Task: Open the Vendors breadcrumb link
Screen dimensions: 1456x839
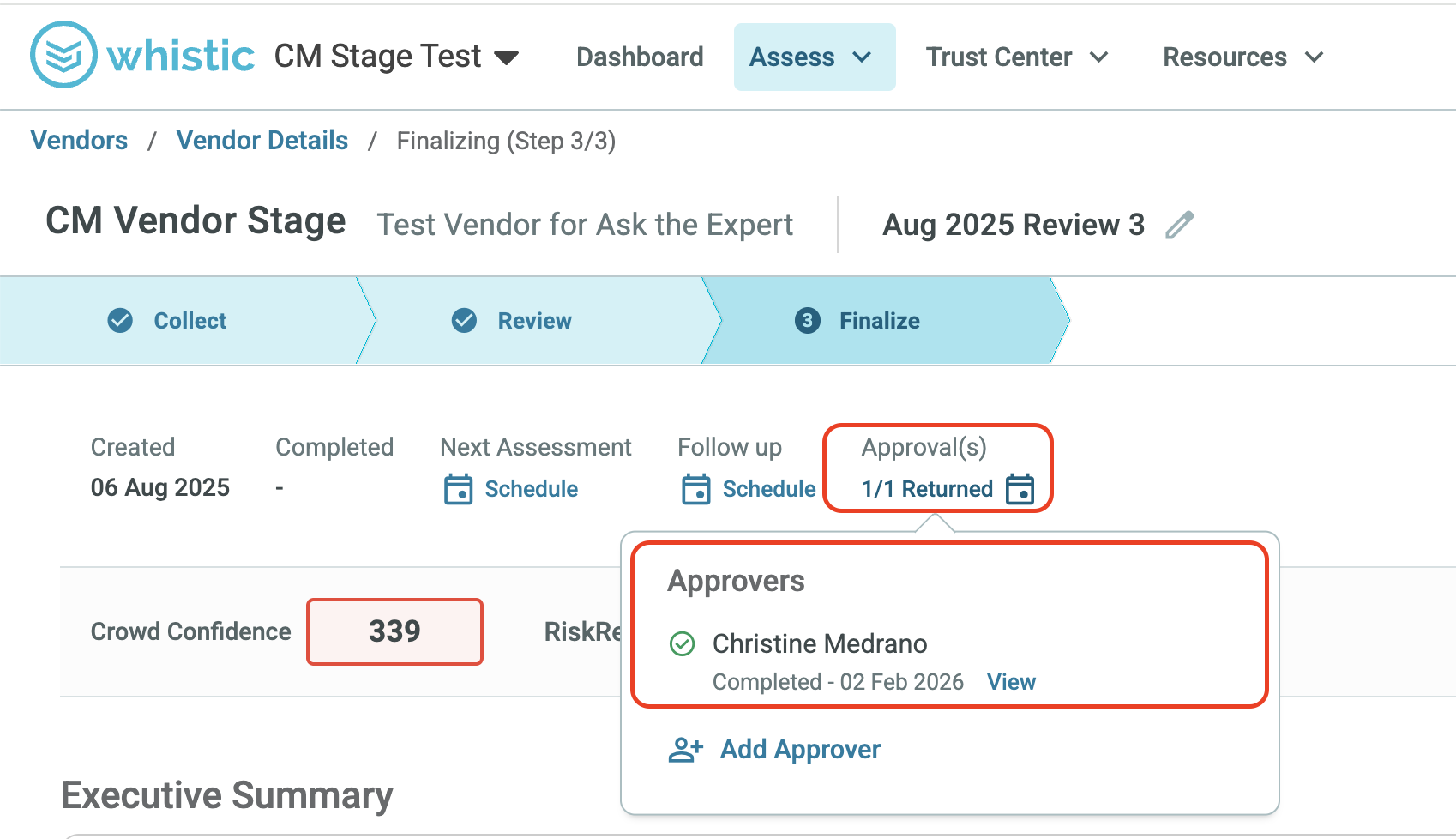Action: pos(79,141)
